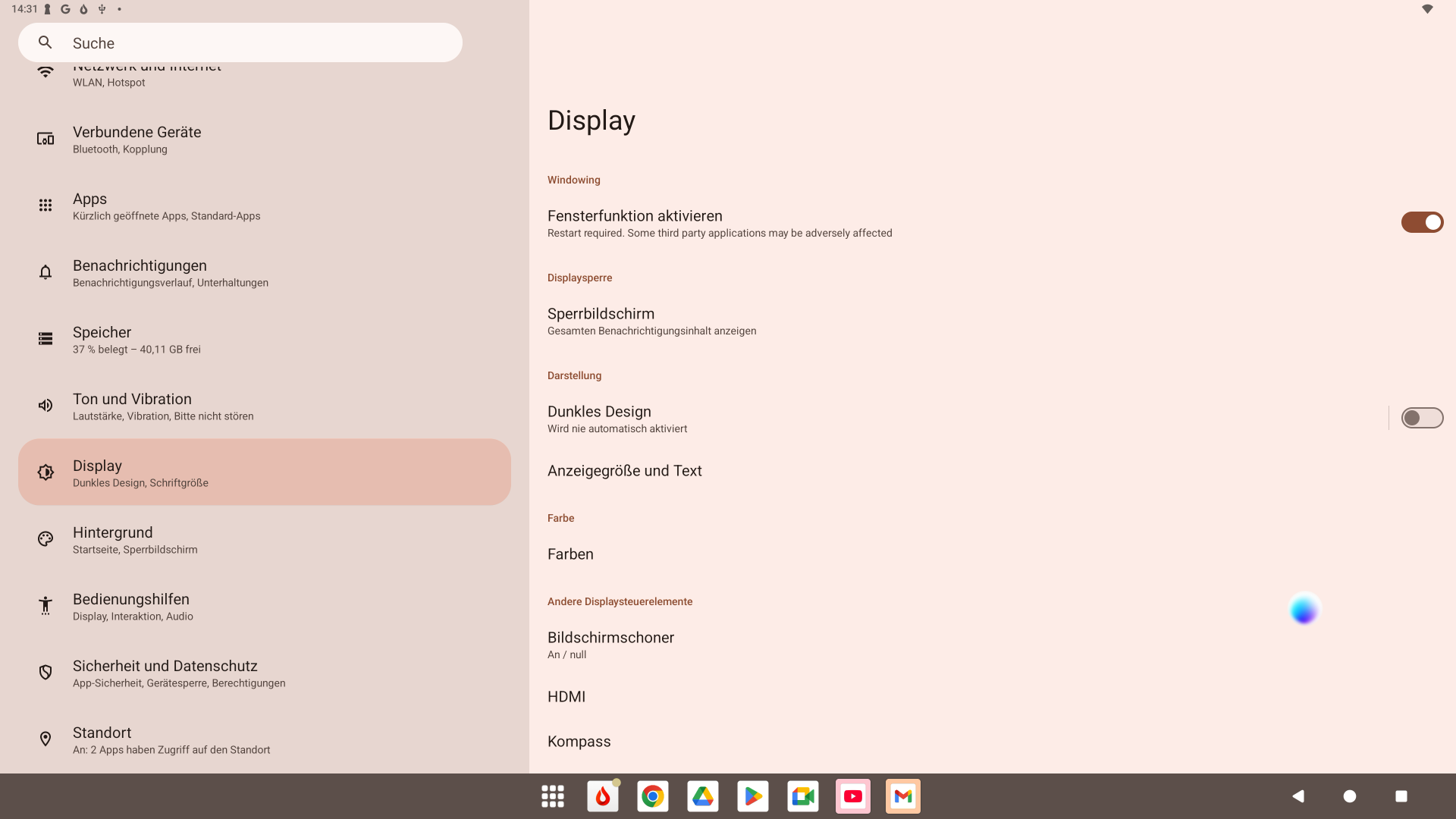Open Hintergrund settings

coord(265,539)
